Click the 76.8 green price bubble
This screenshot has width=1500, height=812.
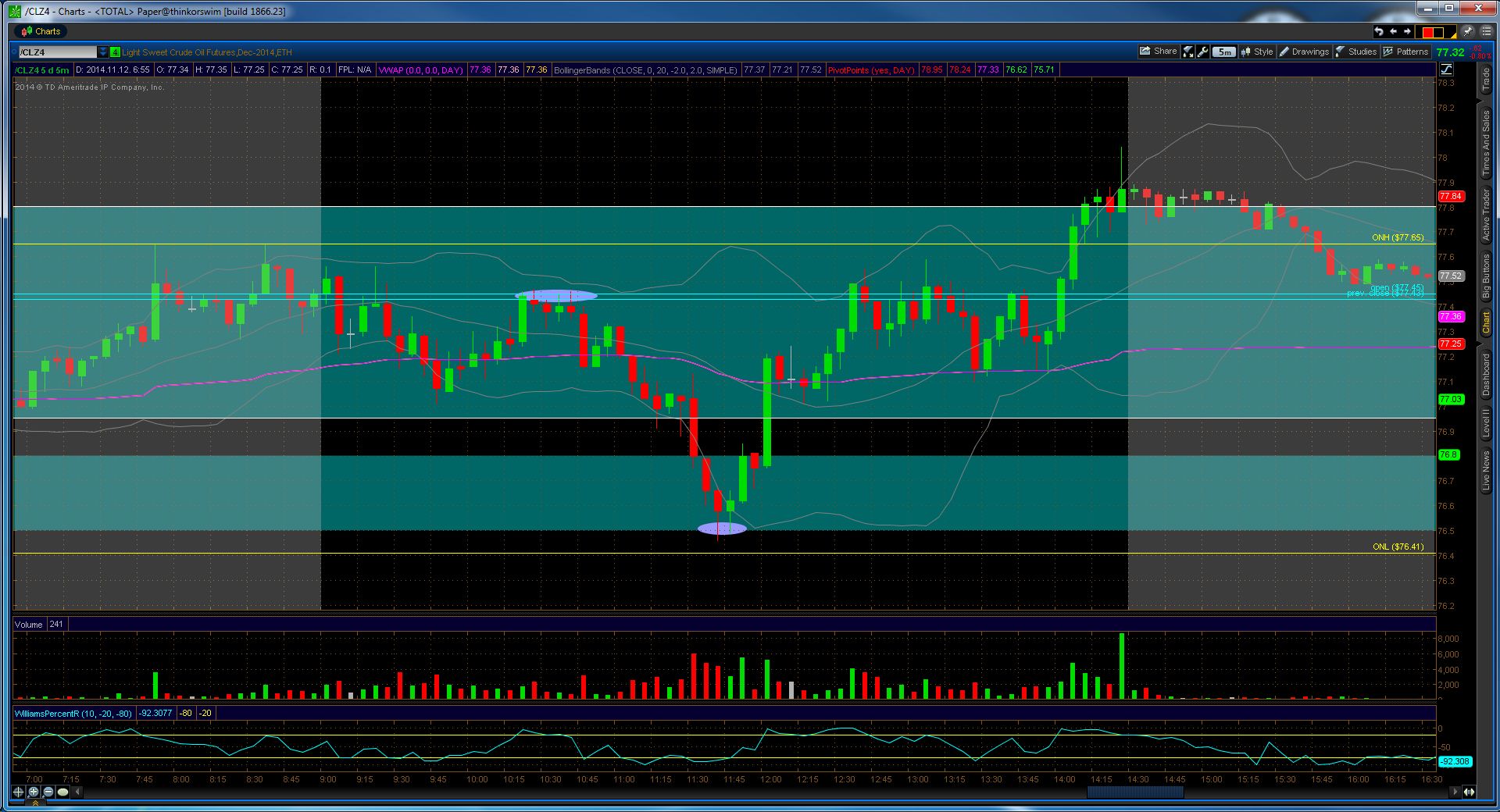(1448, 454)
